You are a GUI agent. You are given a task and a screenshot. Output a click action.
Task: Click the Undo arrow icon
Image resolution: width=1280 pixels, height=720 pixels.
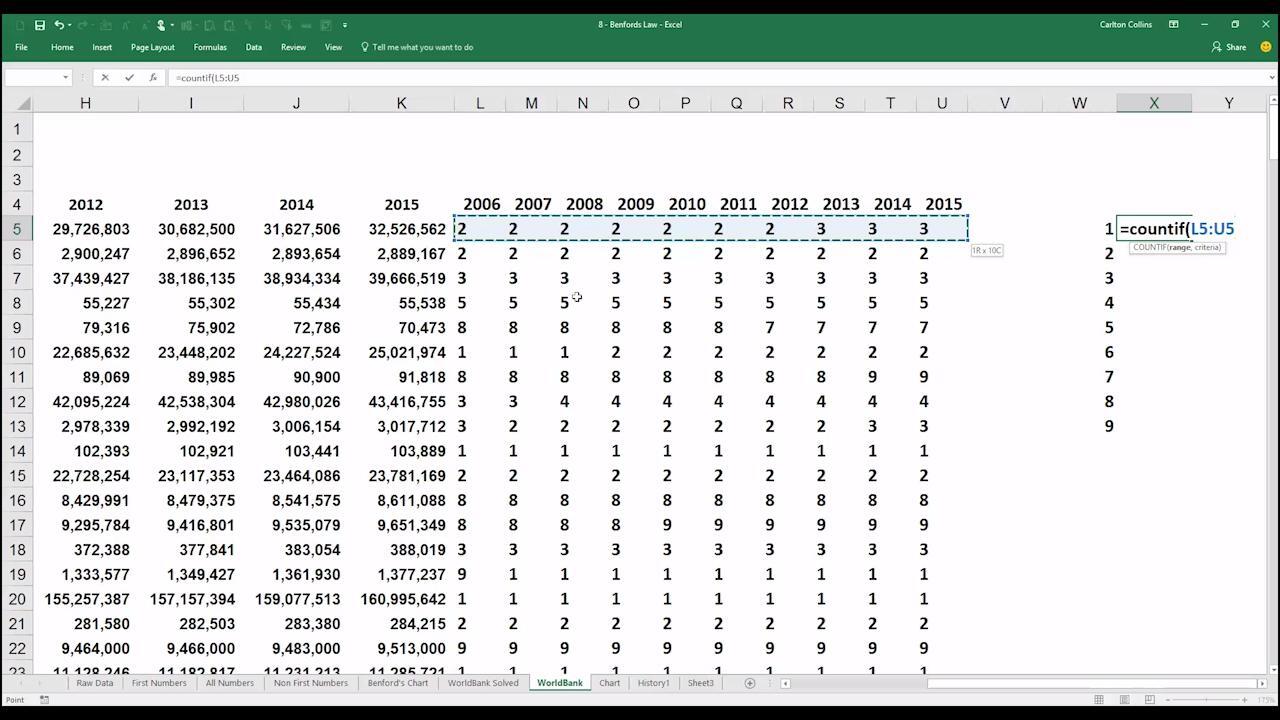click(59, 25)
